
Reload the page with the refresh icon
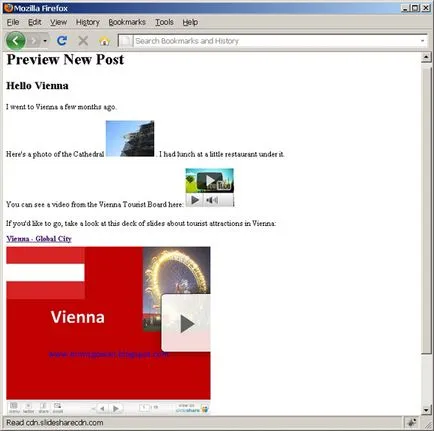62,41
